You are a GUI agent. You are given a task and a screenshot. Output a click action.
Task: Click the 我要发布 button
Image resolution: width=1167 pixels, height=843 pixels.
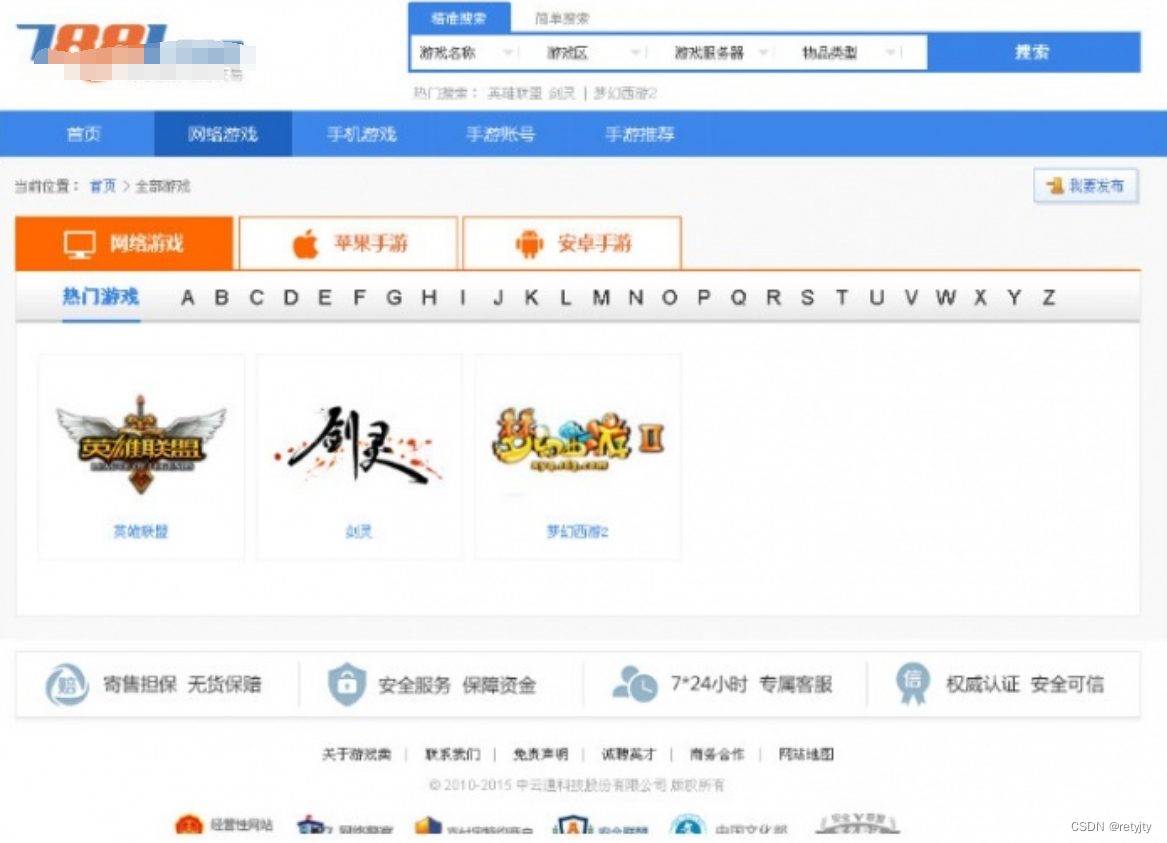pos(1086,185)
